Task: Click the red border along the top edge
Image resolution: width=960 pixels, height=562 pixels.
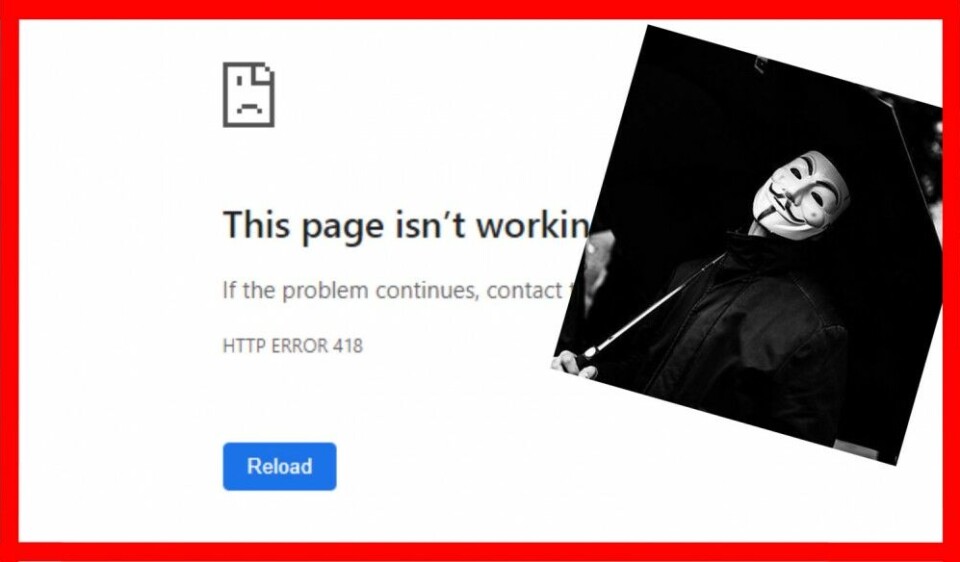Action: [480, 9]
